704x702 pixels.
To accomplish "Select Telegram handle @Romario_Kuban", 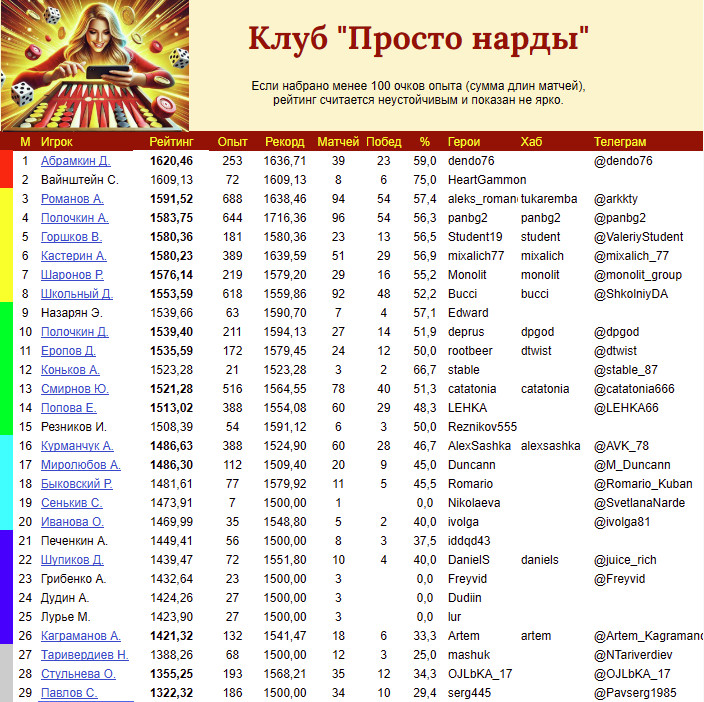I will tap(643, 484).
